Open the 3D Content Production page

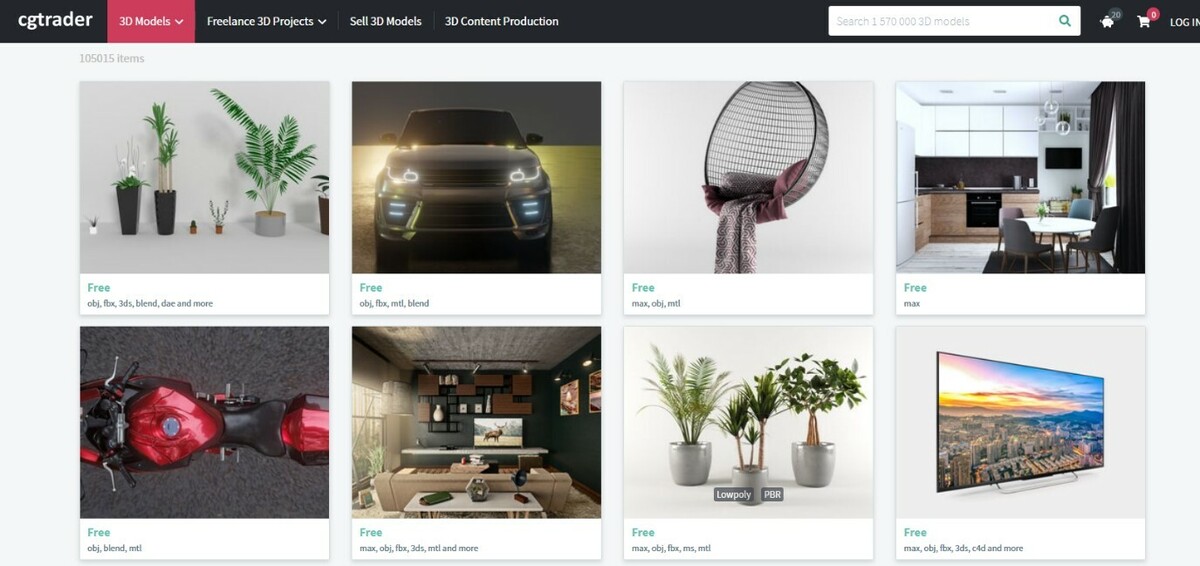502,21
